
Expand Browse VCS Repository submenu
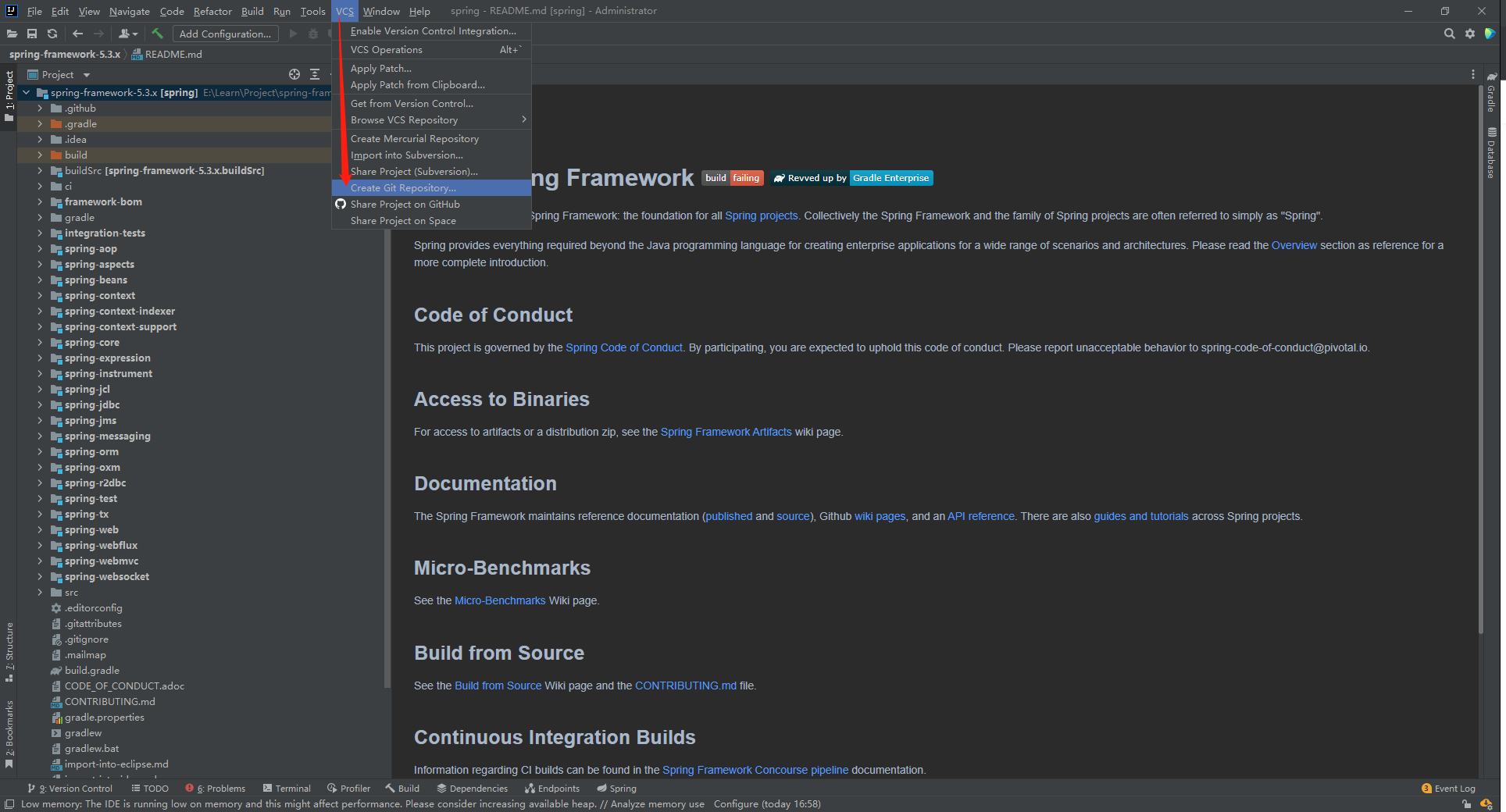(x=431, y=119)
